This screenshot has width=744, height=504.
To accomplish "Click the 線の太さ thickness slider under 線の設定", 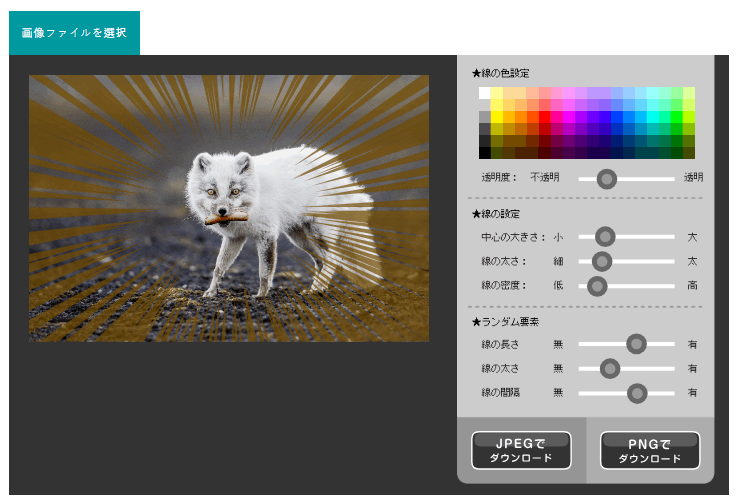I will 602,261.
